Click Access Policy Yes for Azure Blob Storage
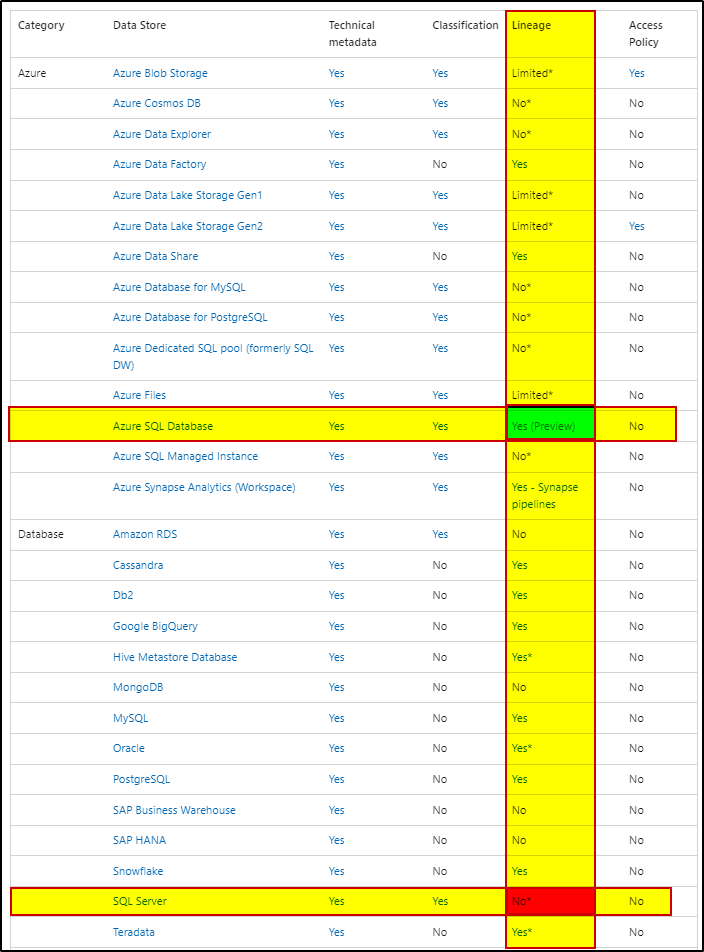Screen dimensions: 704x952 (x=637, y=73)
